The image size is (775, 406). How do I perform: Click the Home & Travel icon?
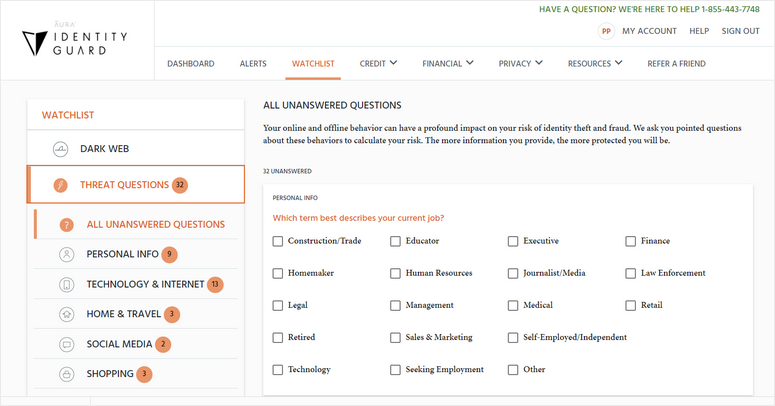[67, 314]
